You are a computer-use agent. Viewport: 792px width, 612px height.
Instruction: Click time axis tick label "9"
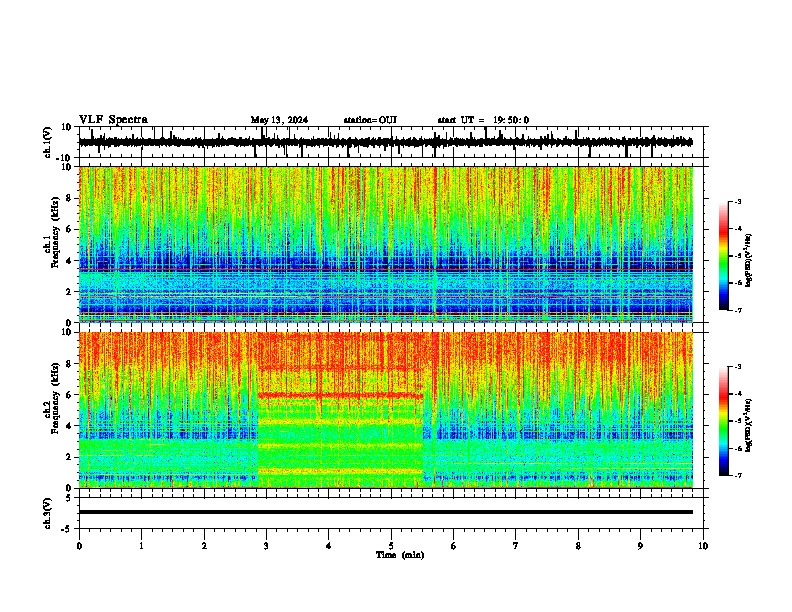tap(640, 546)
